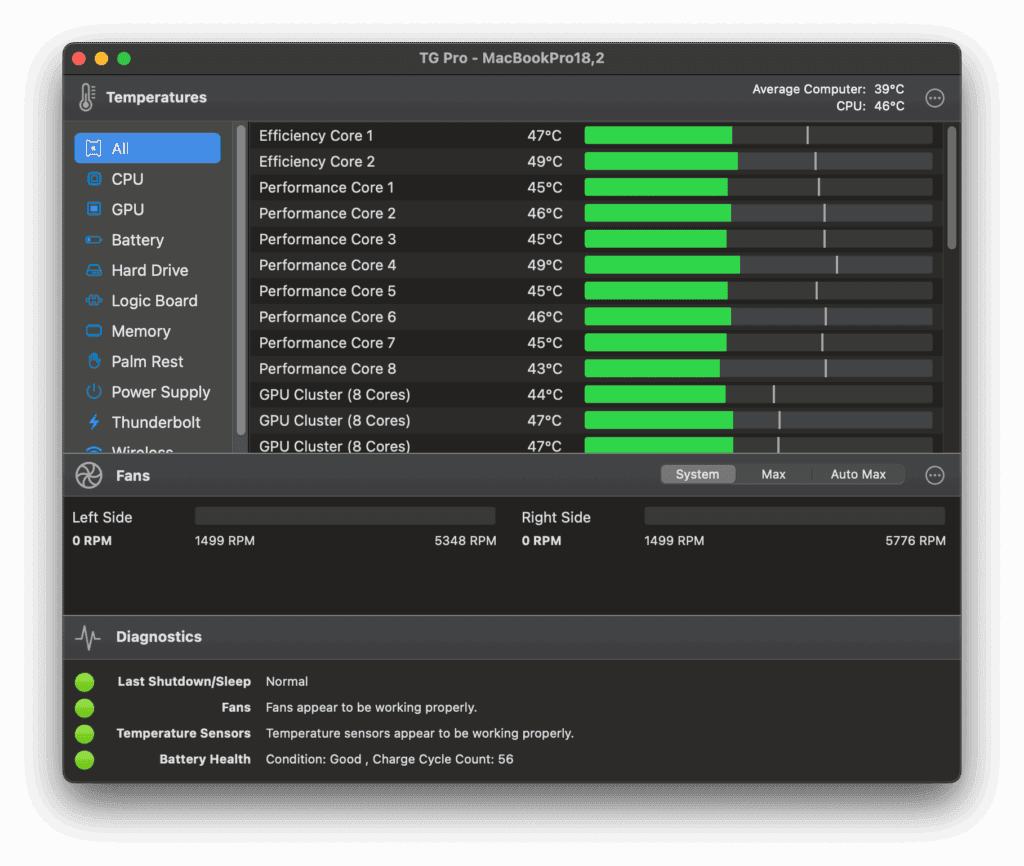Click the CPU 46°C header reading
Viewport: 1024px width, 866px height.
(x=870, y=106)
